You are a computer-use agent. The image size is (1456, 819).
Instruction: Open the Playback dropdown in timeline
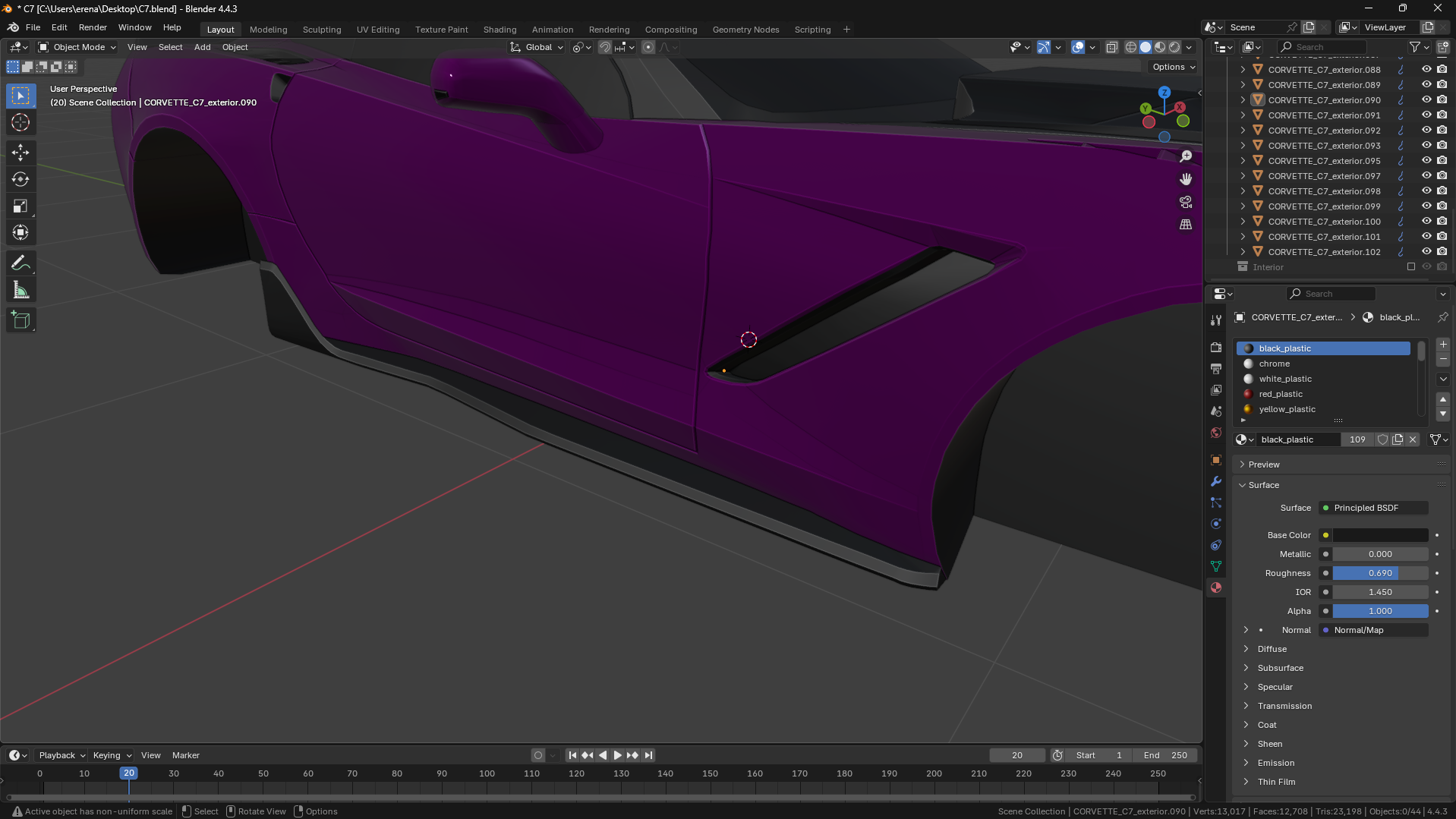pos(61,755)
